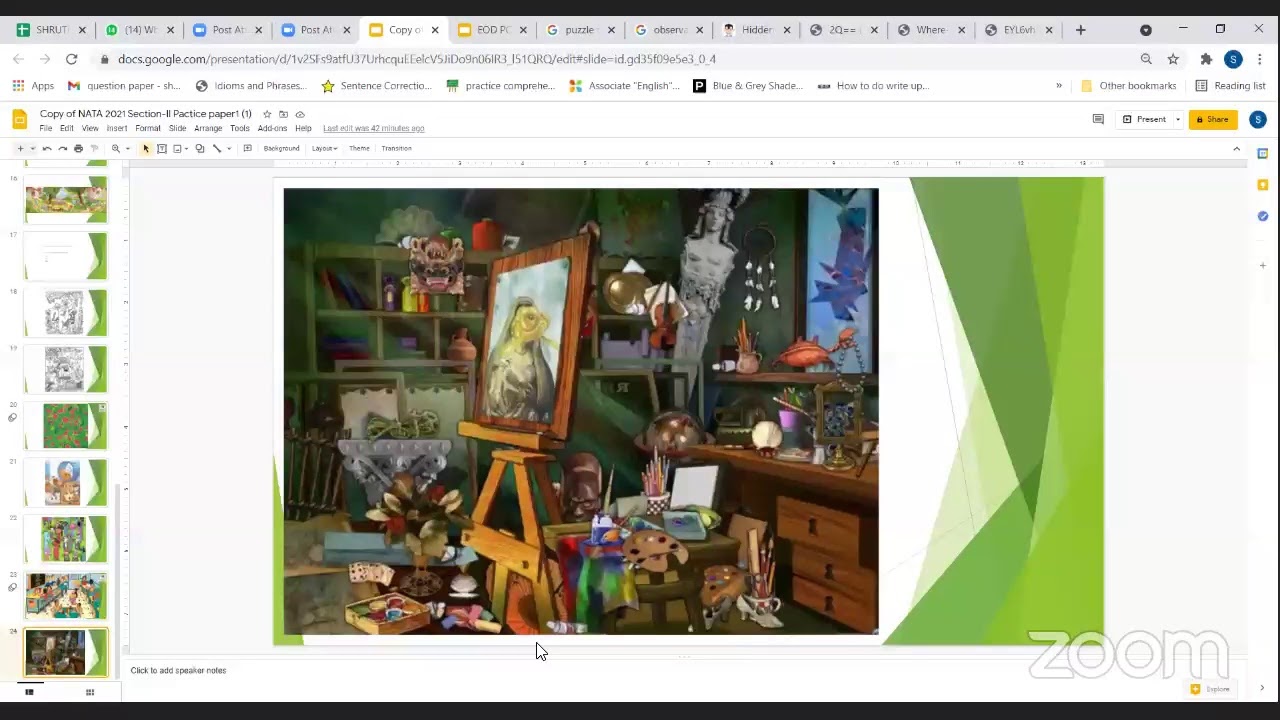The height and width of the screenshot is (720, 1280).
Task: Open the Keep side panel icon
Action: (x=1263, y=185)
